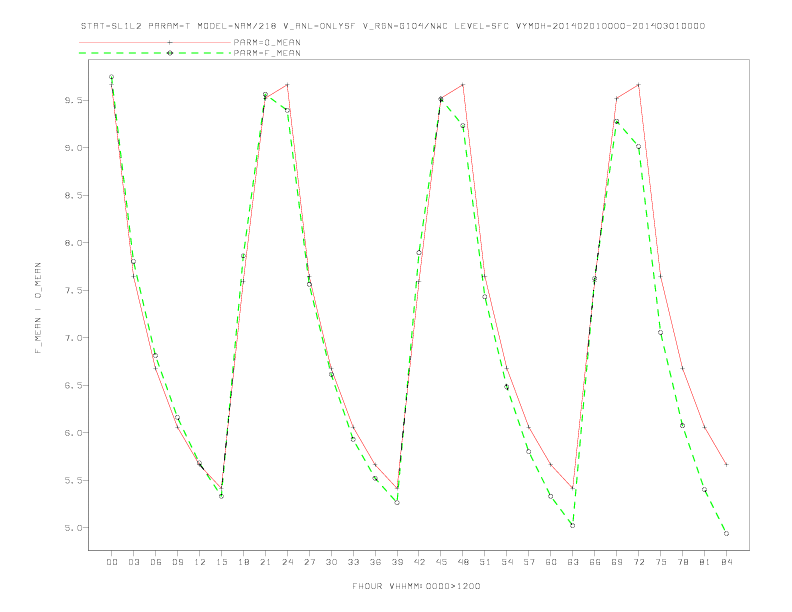792x612 pixels.
Task: Click the 00 forecast hour tick label
Action: pyautogui.click(x=112, y=562)
